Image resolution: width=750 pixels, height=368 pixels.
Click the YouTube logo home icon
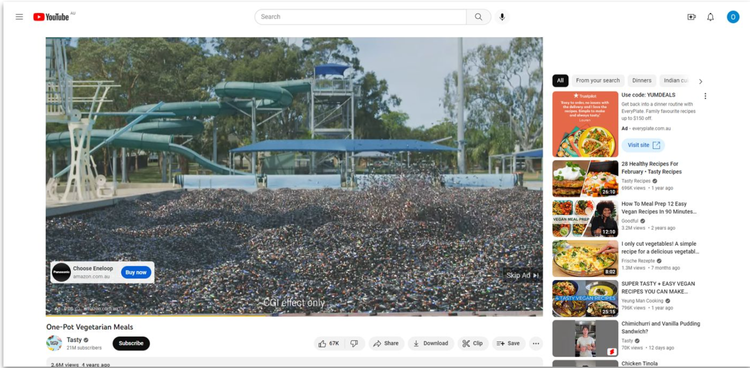(x=51, y=17)
